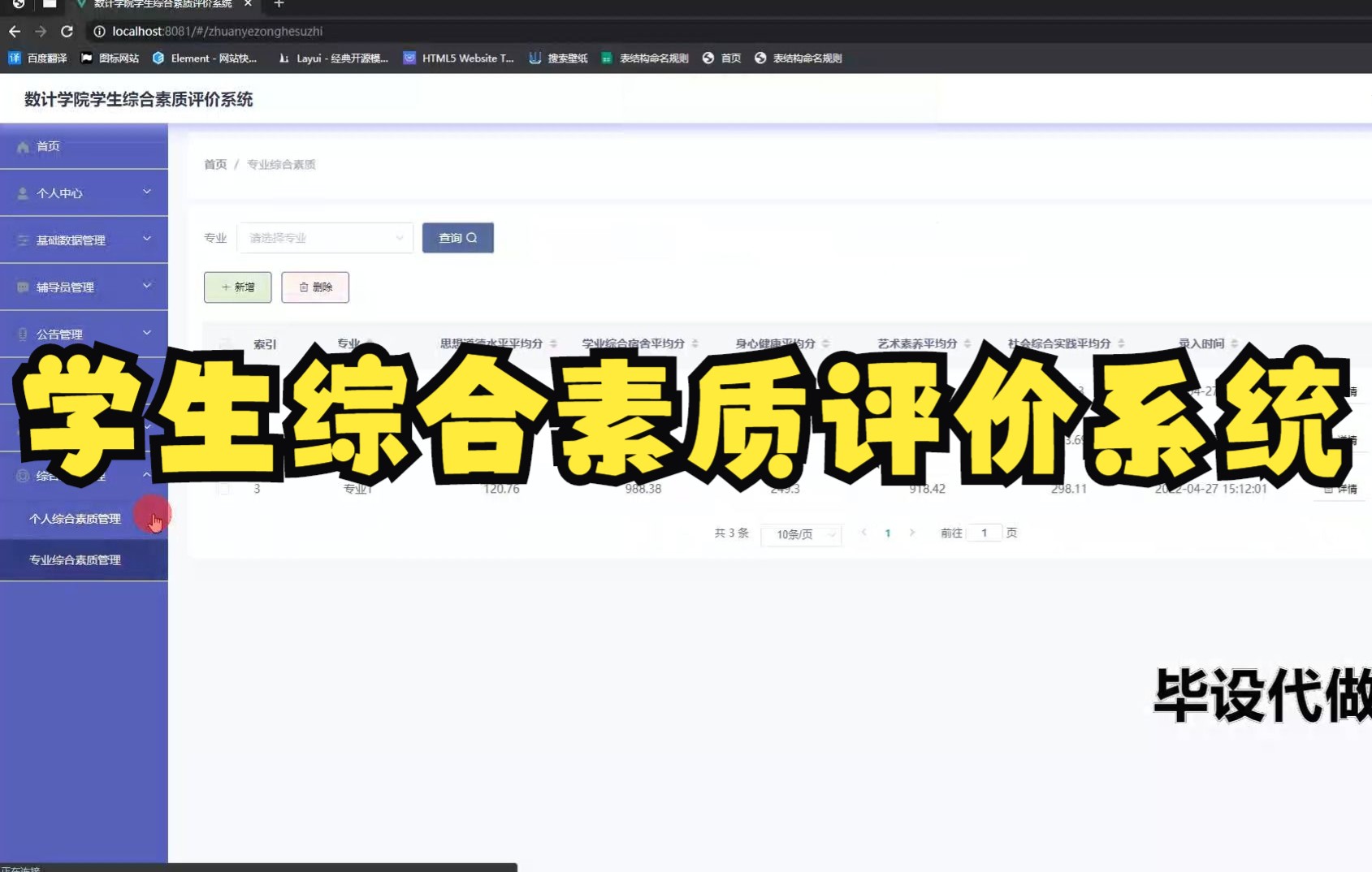Reload the page with the refresh icon

click(x=67, y=31)
